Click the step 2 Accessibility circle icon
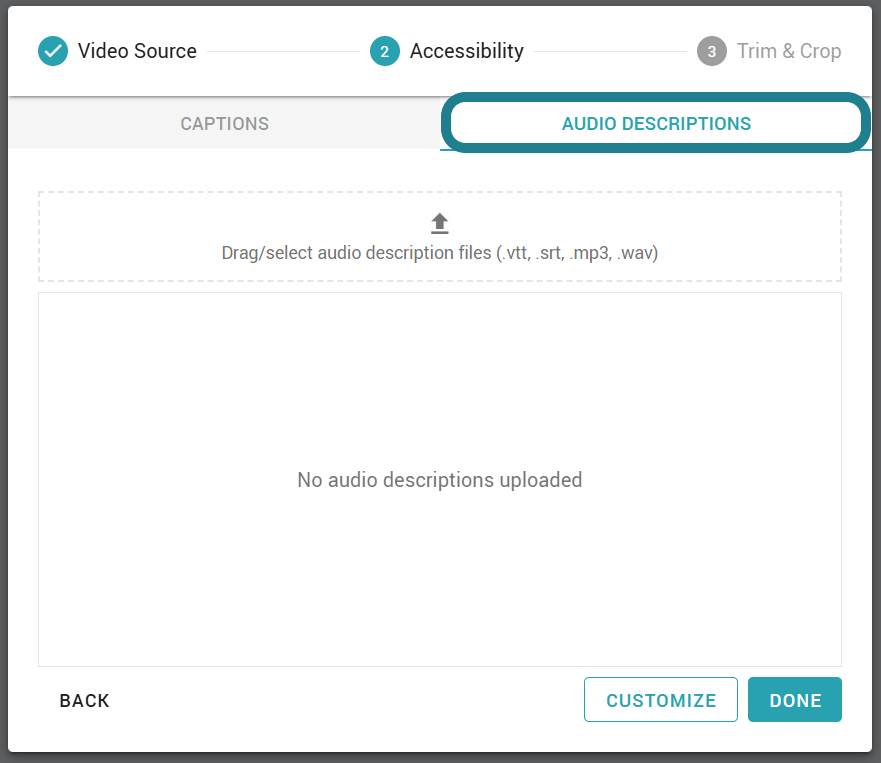The width and height of the screenshot is (881, 763). [385, 51]
